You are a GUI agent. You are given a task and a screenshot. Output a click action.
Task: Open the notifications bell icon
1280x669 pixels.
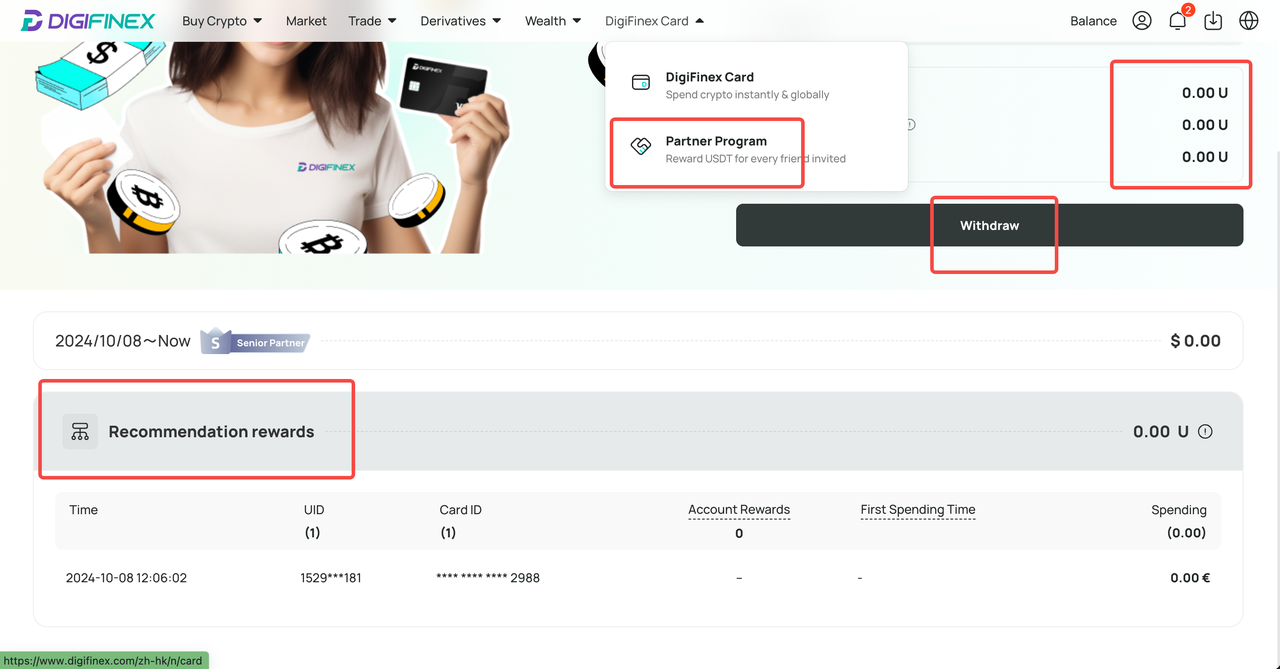coord(1178,21)
